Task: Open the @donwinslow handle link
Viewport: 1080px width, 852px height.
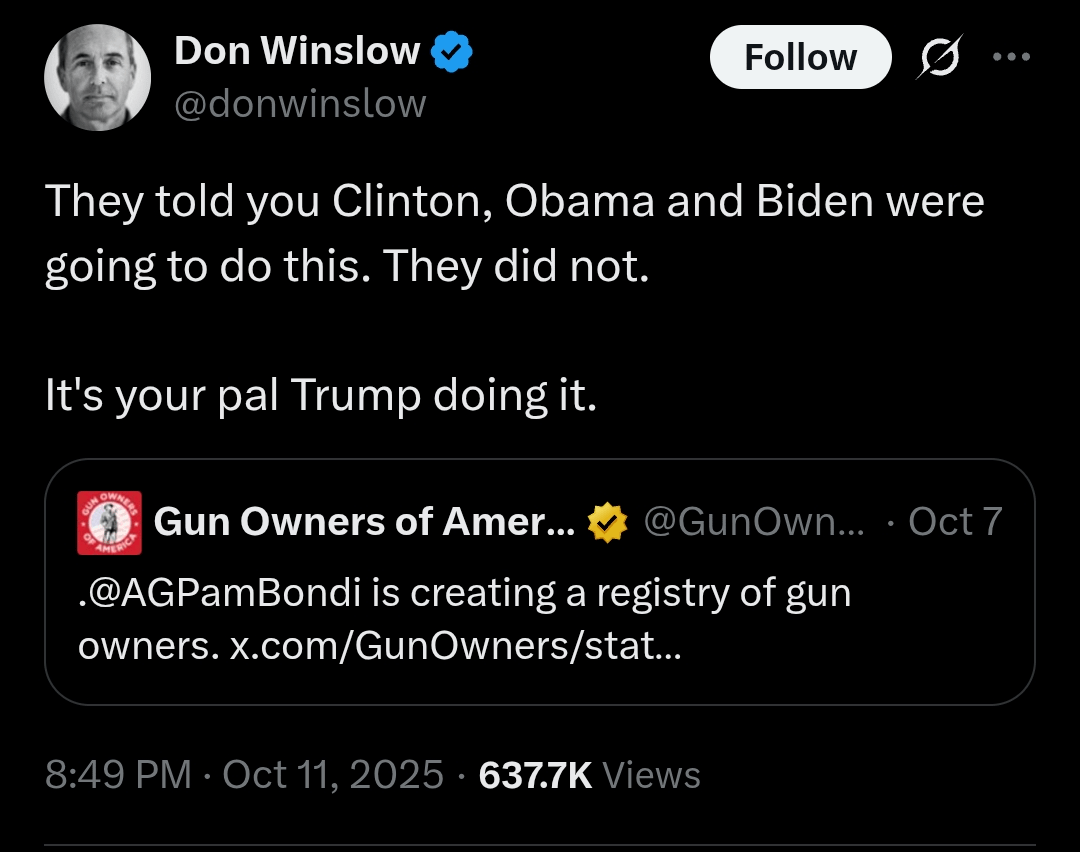Action: (300, 103)
